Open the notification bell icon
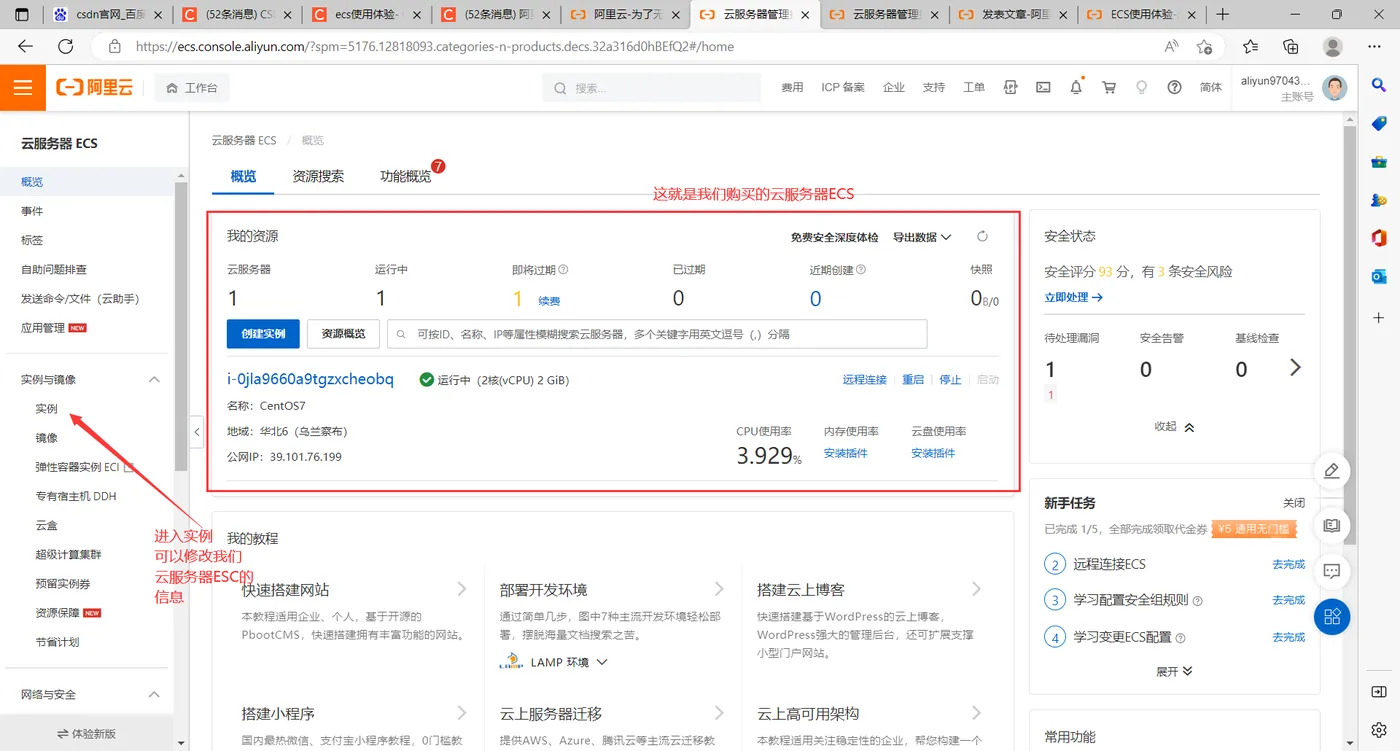 click(x=1076, y=87)
